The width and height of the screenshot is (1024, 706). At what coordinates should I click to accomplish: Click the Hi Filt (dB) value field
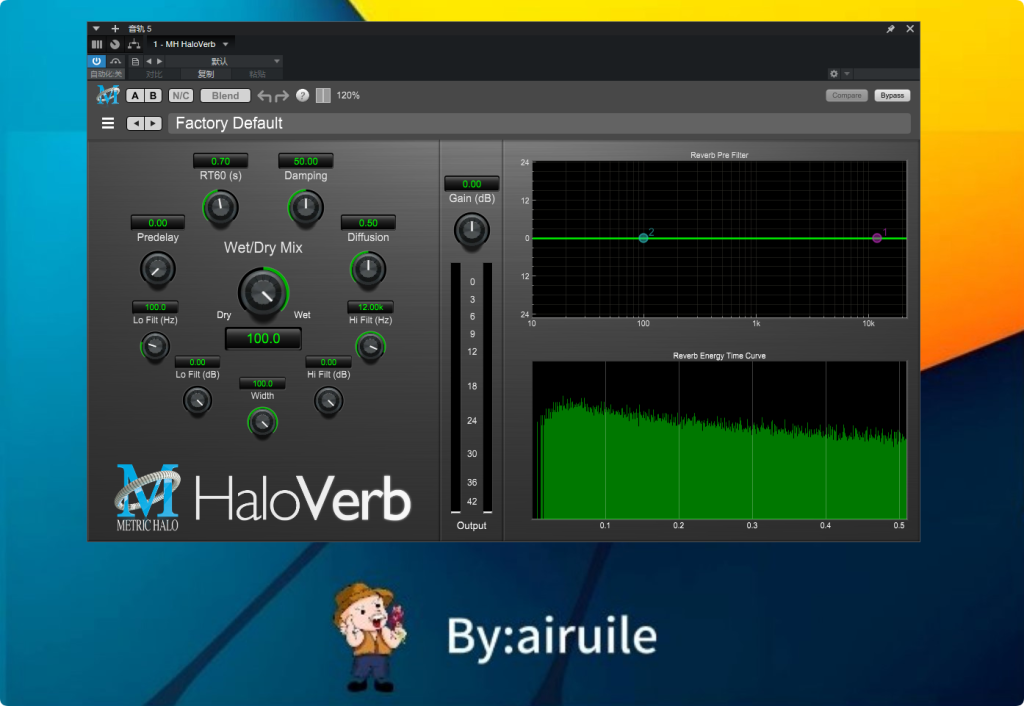pyautogui.click(x=328, y=362)
